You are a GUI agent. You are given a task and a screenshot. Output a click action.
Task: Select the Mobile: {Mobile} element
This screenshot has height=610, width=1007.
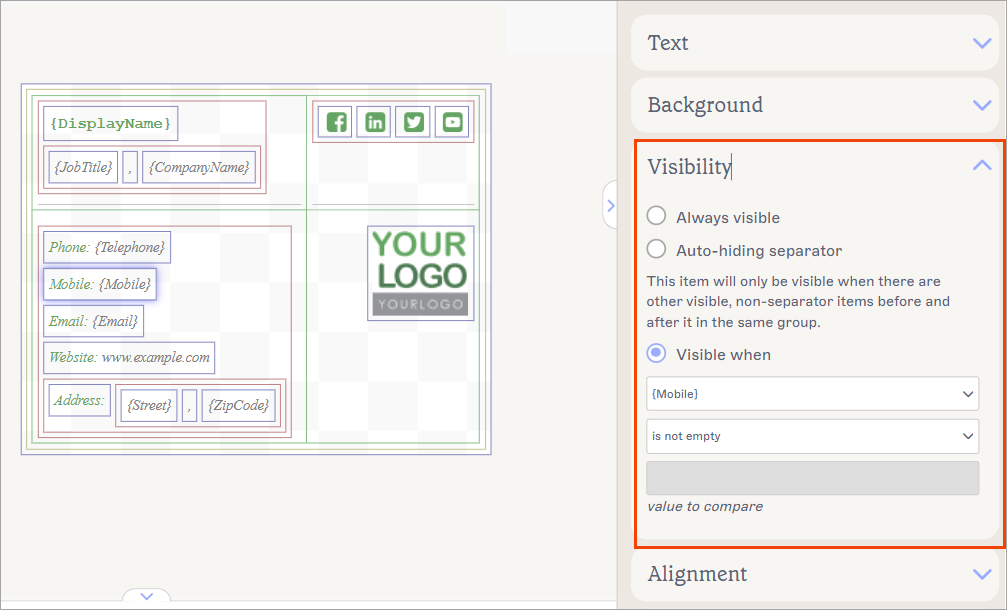click(x=100, y=284)
